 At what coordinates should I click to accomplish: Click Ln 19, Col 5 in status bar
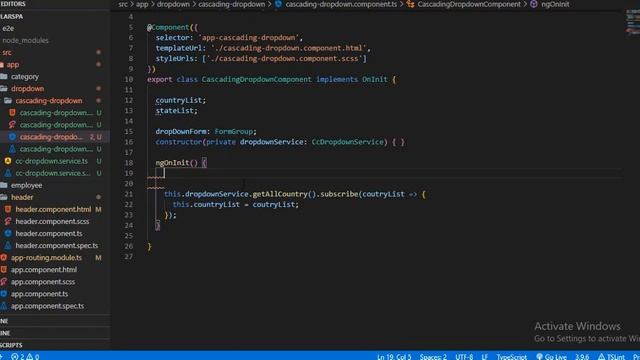[x=394, y=357]
